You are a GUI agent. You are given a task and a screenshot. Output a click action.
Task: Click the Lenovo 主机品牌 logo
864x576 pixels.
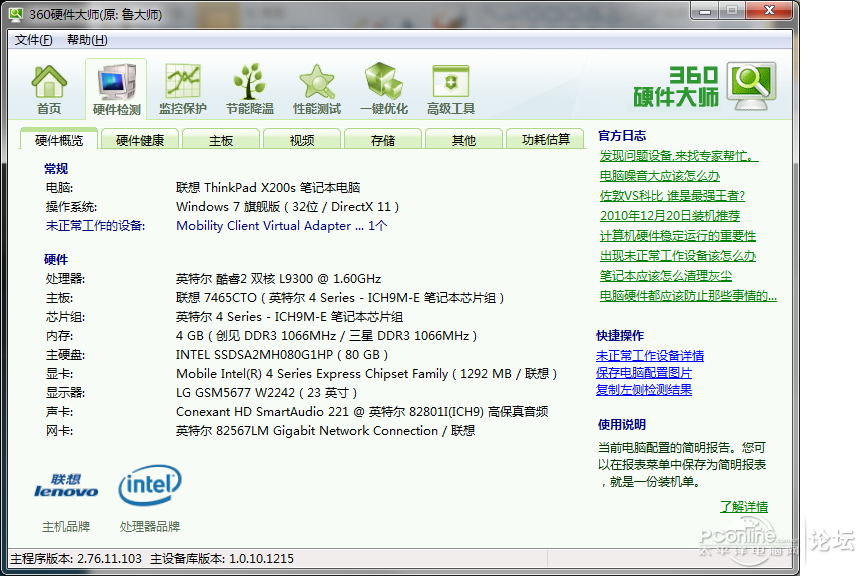(x=66, y=486)
